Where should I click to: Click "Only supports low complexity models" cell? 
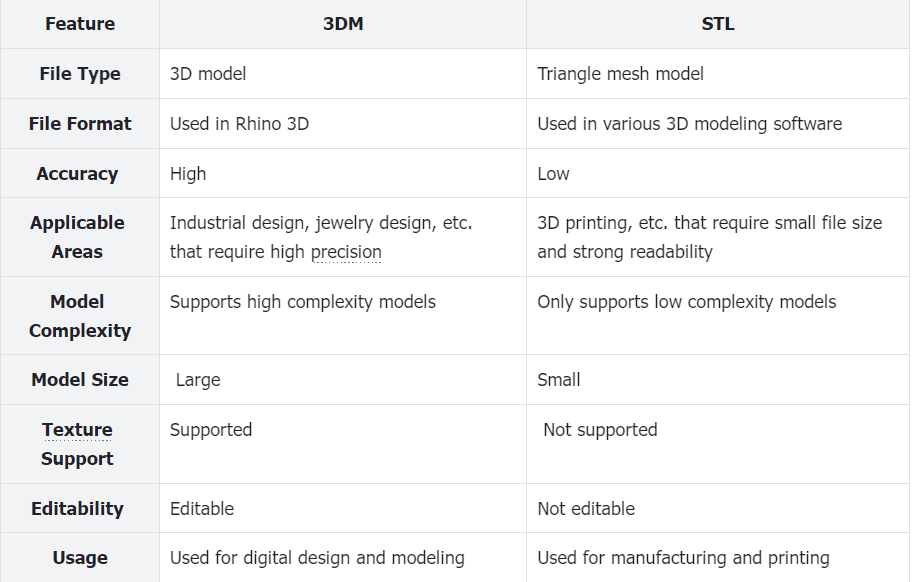717,315
